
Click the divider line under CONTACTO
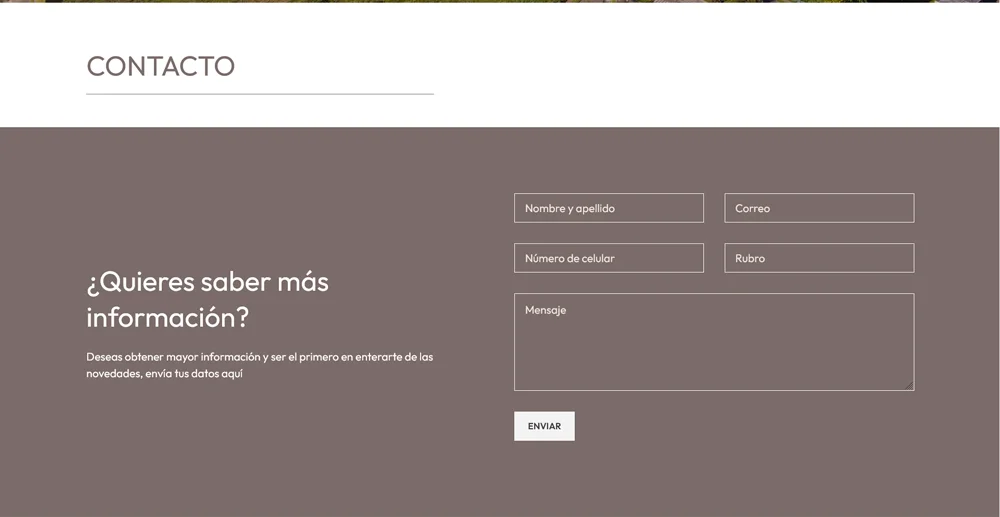[x=260, y=94]
